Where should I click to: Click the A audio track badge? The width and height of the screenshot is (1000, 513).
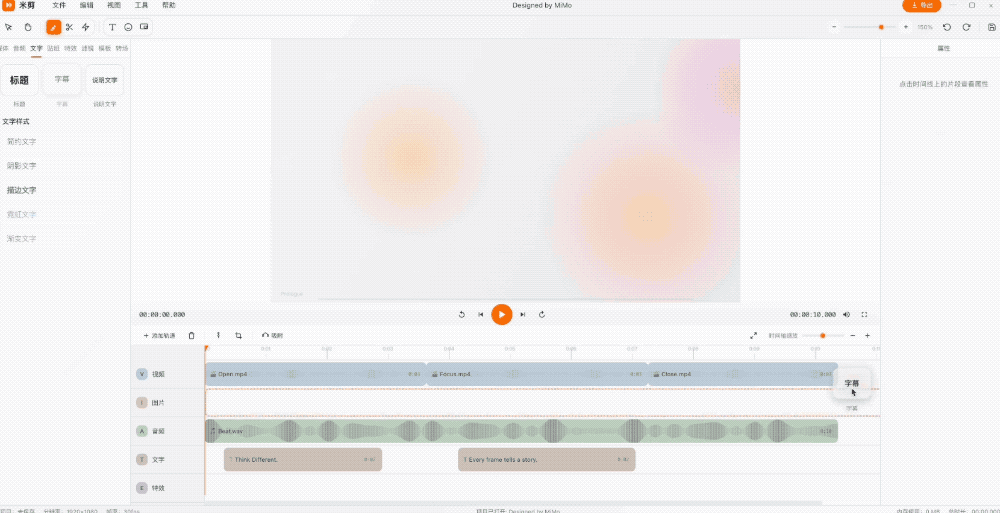point(142,431)
